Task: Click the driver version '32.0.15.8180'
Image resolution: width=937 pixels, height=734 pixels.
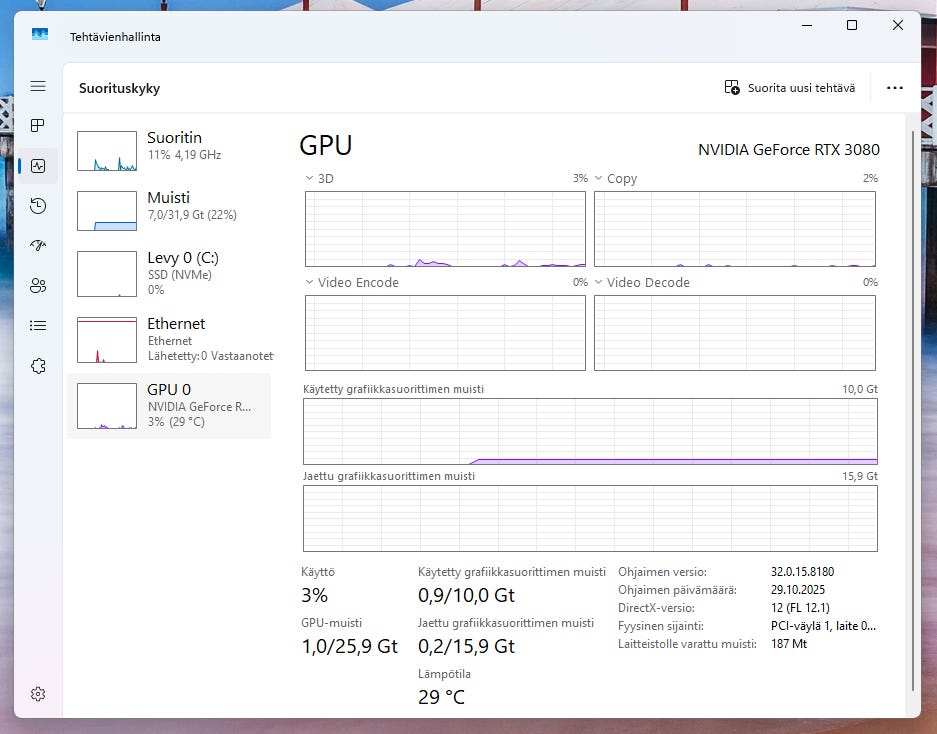Action: tap(803, 571)
